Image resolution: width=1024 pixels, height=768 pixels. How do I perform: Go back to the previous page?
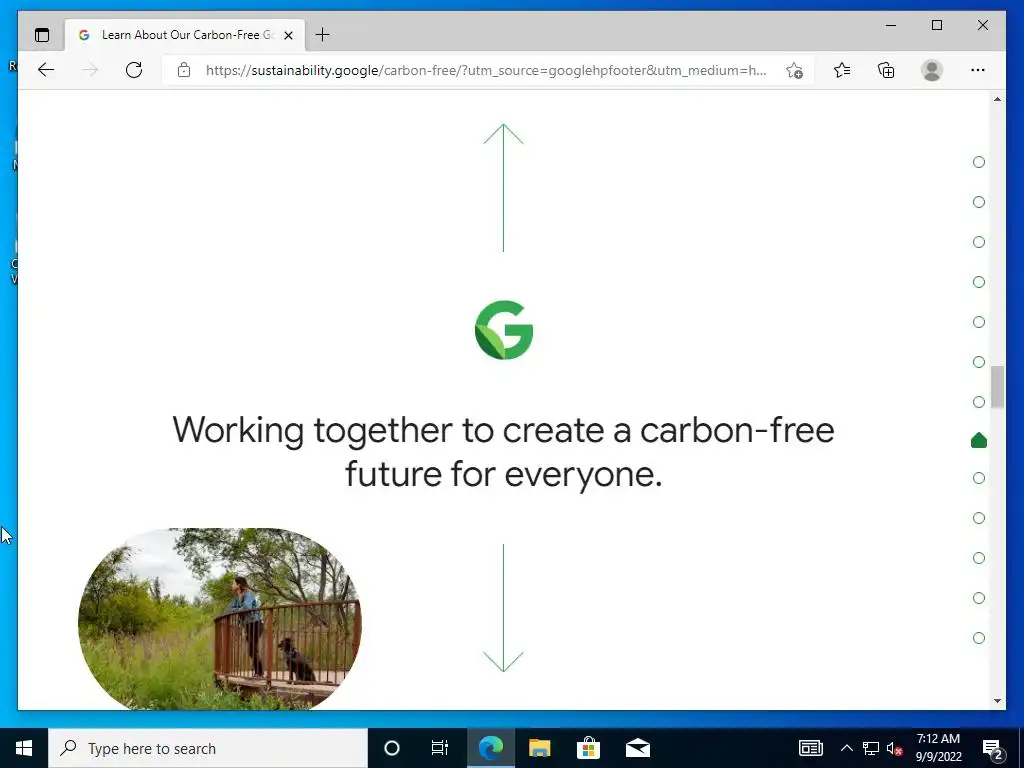(46, 70)
